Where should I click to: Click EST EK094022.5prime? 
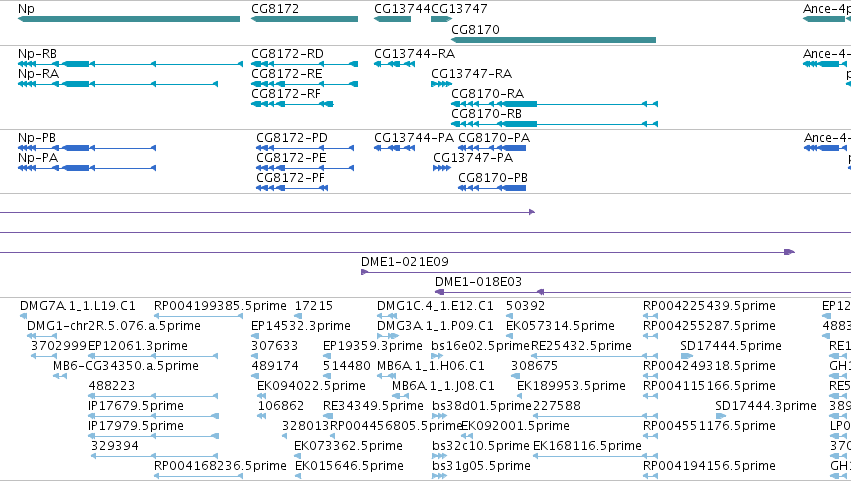(311, 386)
